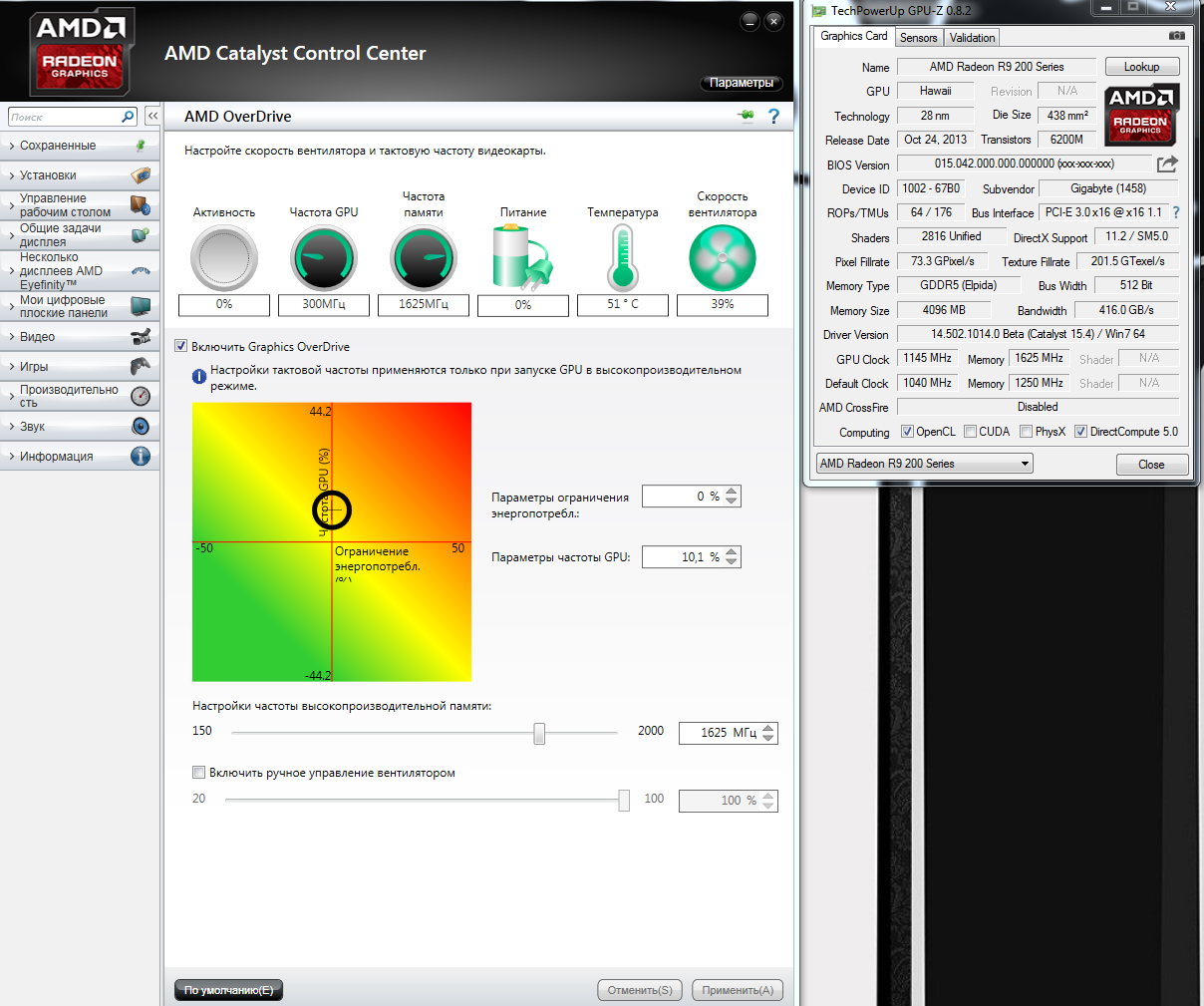The height and width of the screenshot is (1006, 1204).
Task: Select the Graphics Card tab in GPU-Z
Action: click(x=853, y=36)
